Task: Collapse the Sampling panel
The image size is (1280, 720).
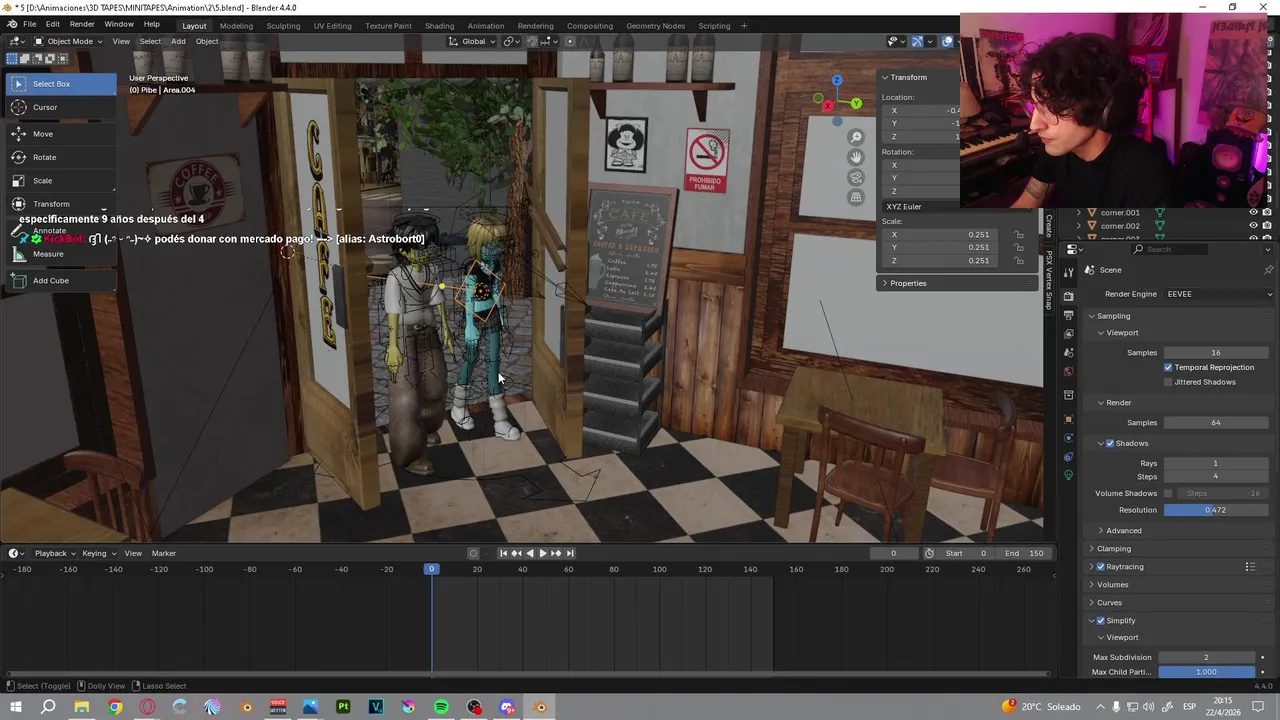Action: [x=1113, y=316]
